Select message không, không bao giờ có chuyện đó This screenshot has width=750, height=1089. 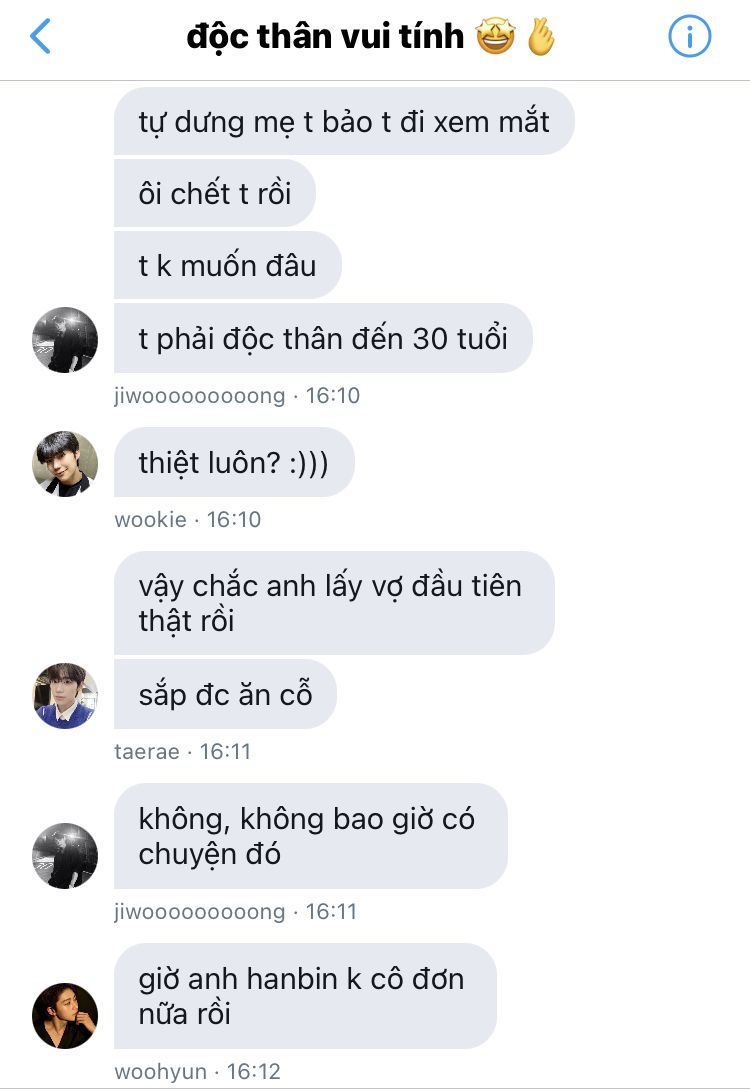pos(310,836)
